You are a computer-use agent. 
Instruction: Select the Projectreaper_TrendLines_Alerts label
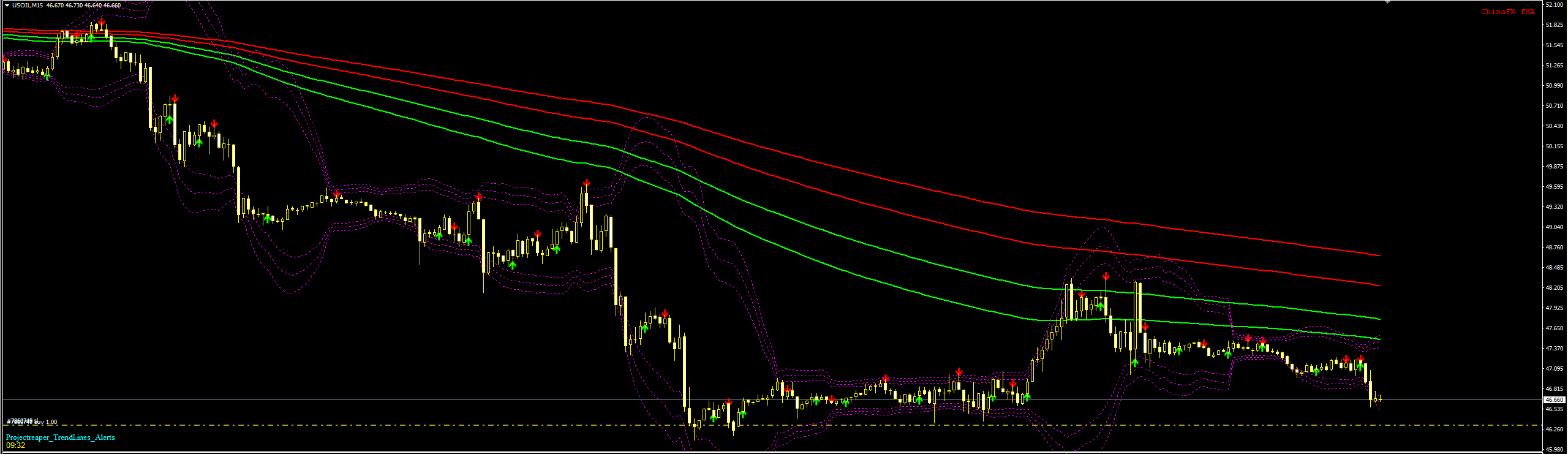(x=61, y=437)
